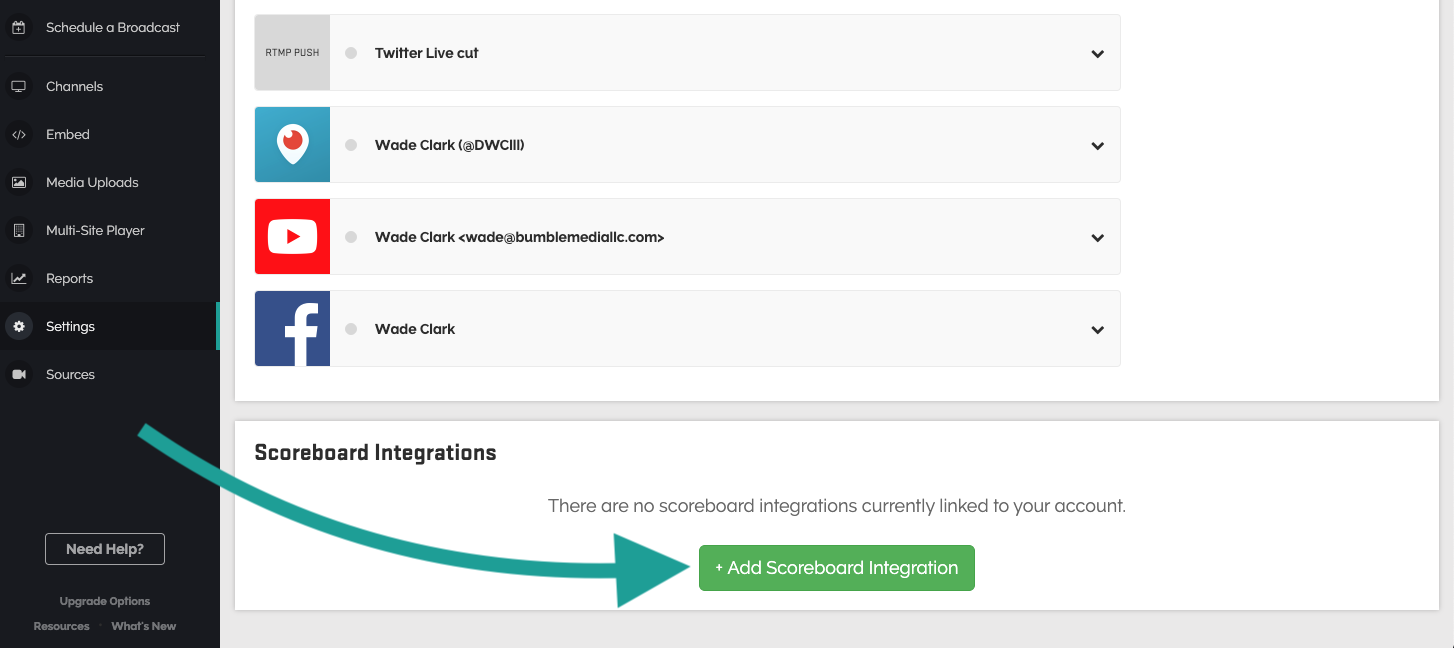
Task: Click the Need Help? button
Action: click(x=105, y=549)
